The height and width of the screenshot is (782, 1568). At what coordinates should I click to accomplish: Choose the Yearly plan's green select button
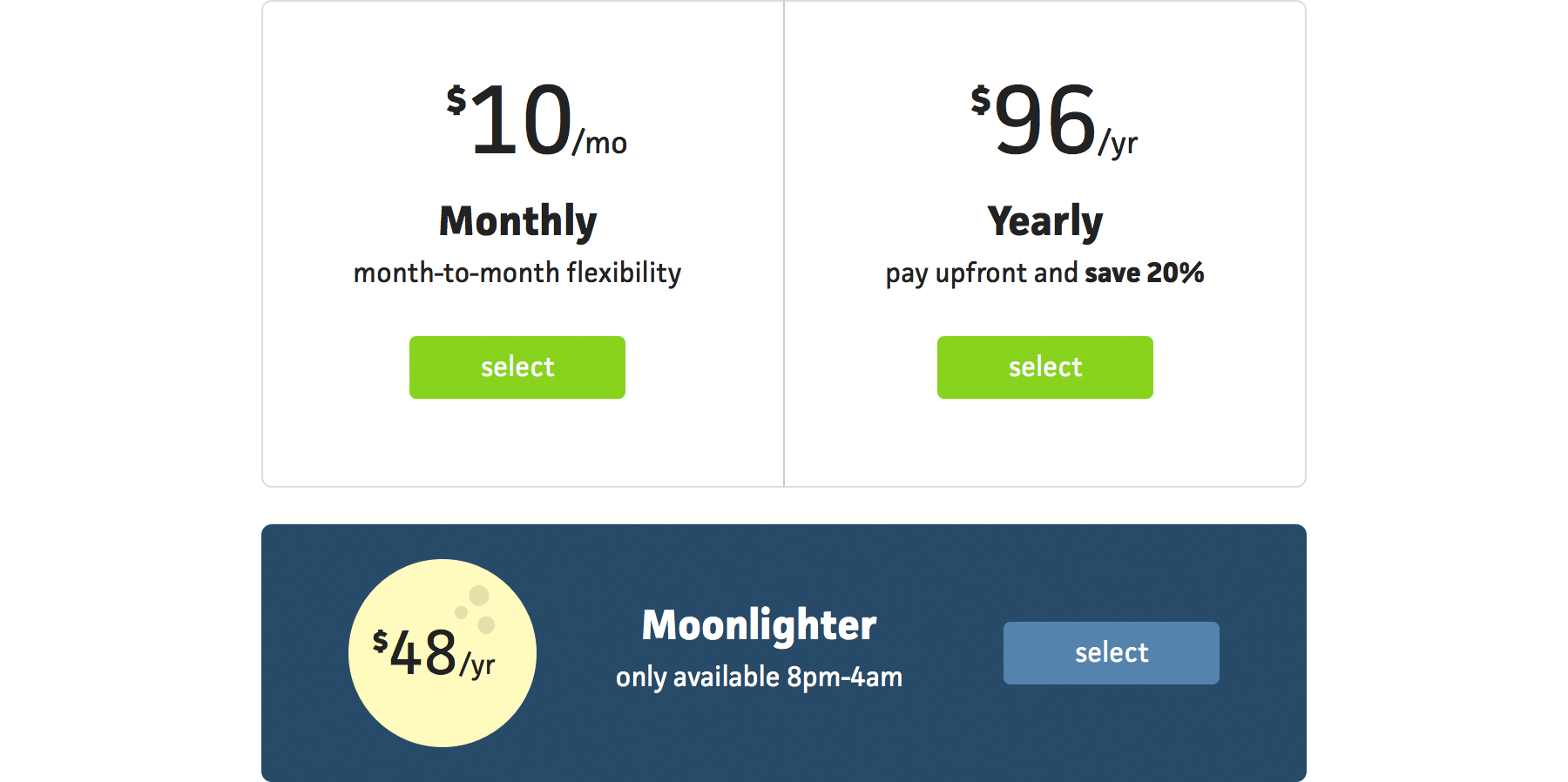(x=1045, y=367)
